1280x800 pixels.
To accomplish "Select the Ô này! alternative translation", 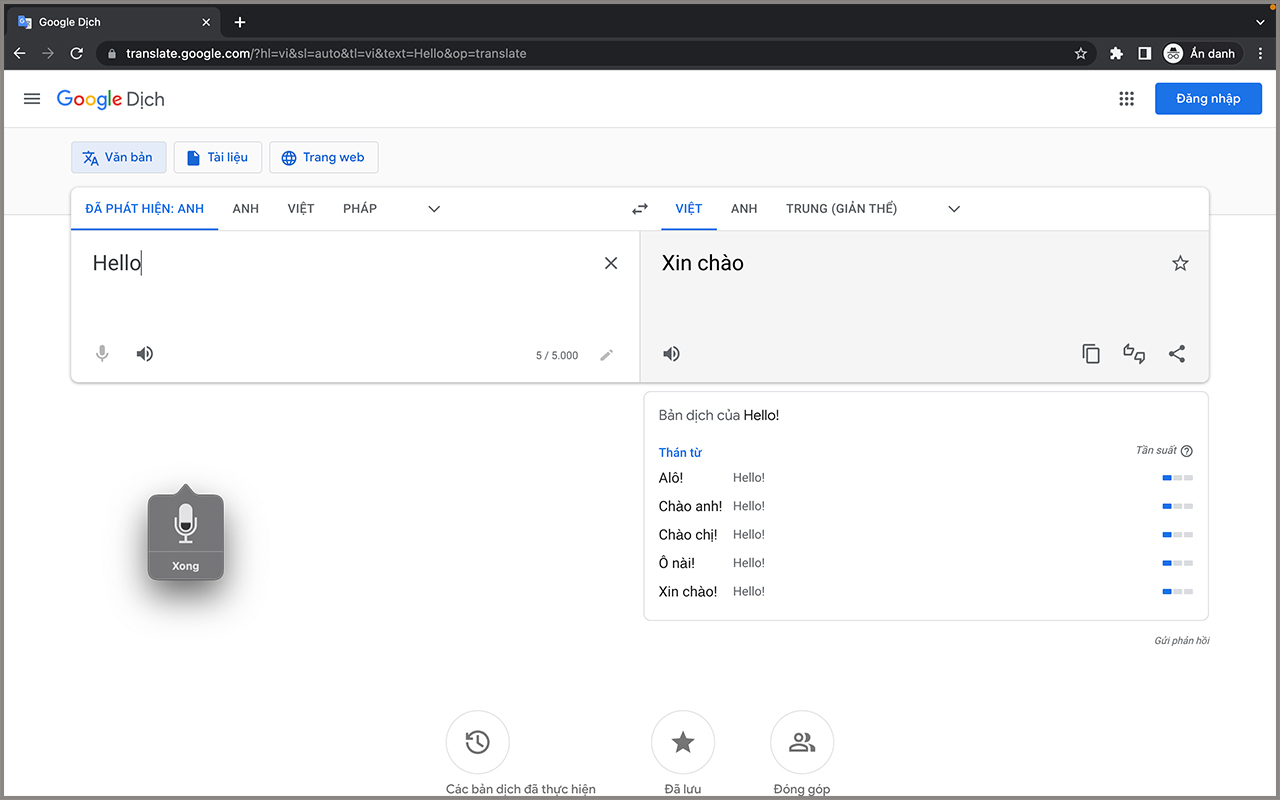I will pyautogui.click(x=677, y=563).
